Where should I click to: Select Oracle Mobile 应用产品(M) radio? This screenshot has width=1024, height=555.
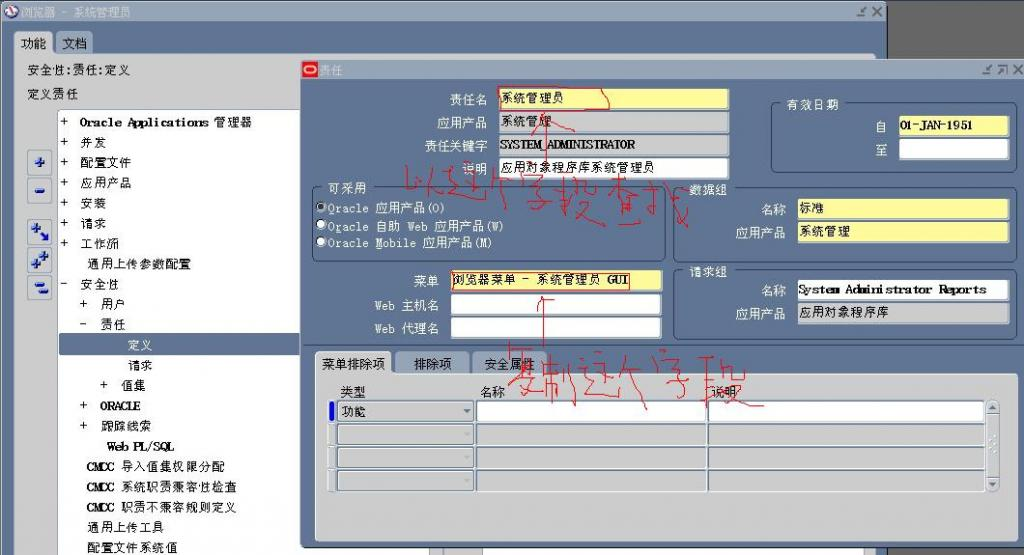pos(321,242)
